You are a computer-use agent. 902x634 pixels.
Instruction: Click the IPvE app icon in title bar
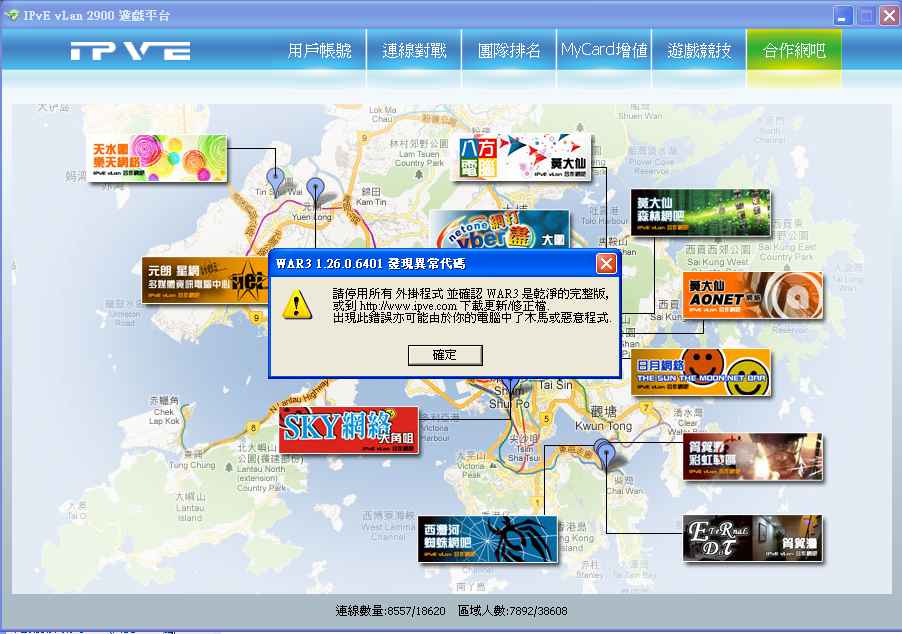click(12, 15)
